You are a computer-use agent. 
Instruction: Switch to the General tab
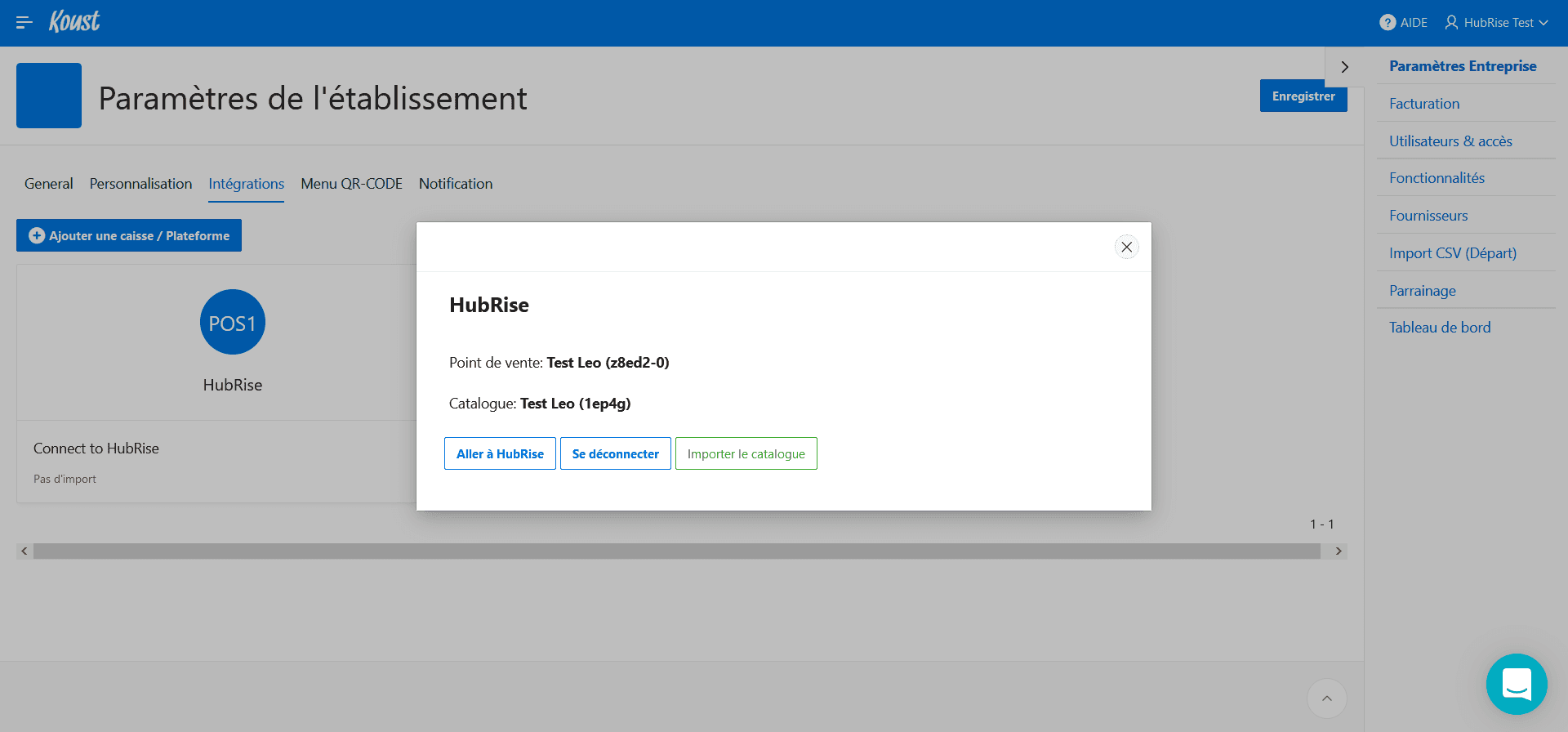pyautogui.click(x=49, y=184)
